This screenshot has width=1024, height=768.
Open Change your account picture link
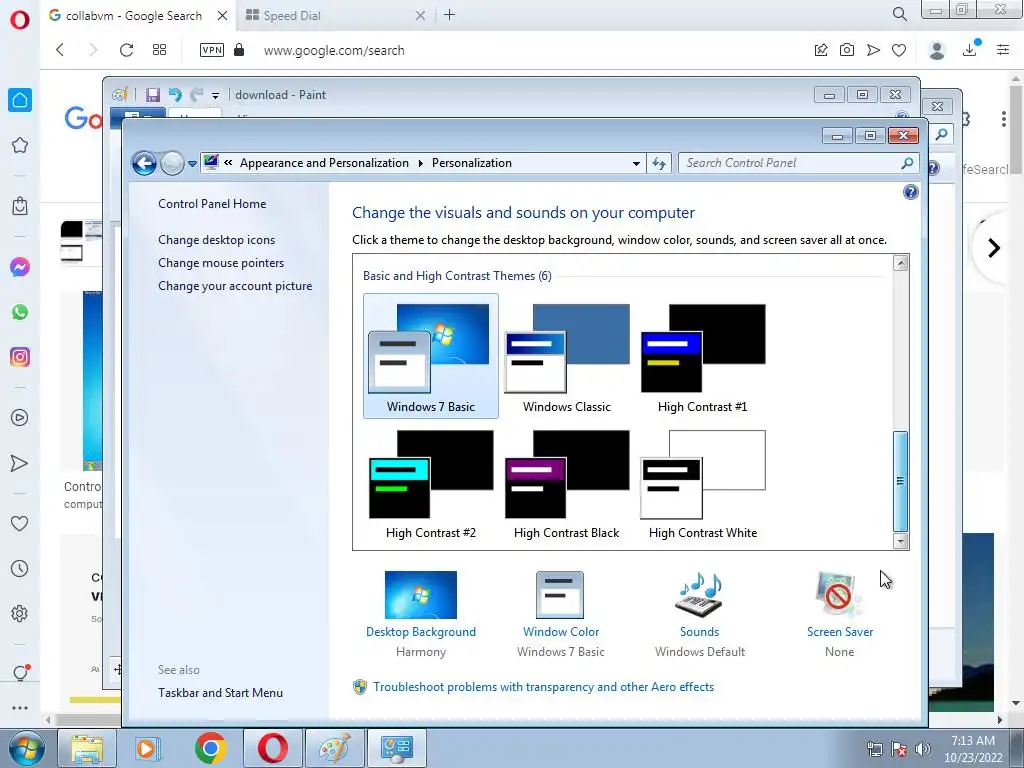tap(235, 285)
